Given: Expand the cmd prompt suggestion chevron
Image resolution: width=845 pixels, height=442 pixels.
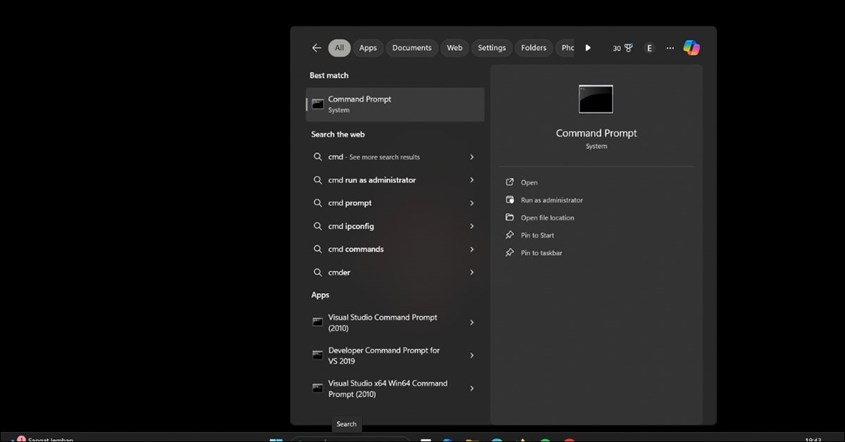Looking at the screenshot, I should tap(472, 203).
